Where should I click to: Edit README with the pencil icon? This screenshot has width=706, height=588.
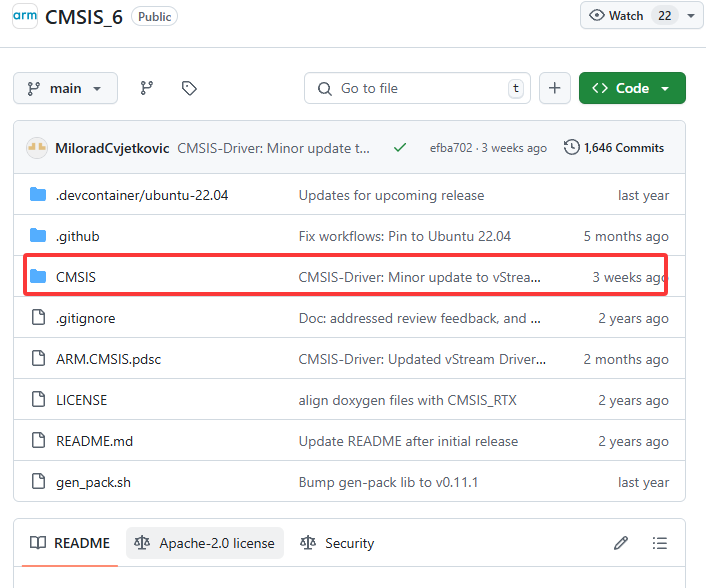click(x=620, y=543)
